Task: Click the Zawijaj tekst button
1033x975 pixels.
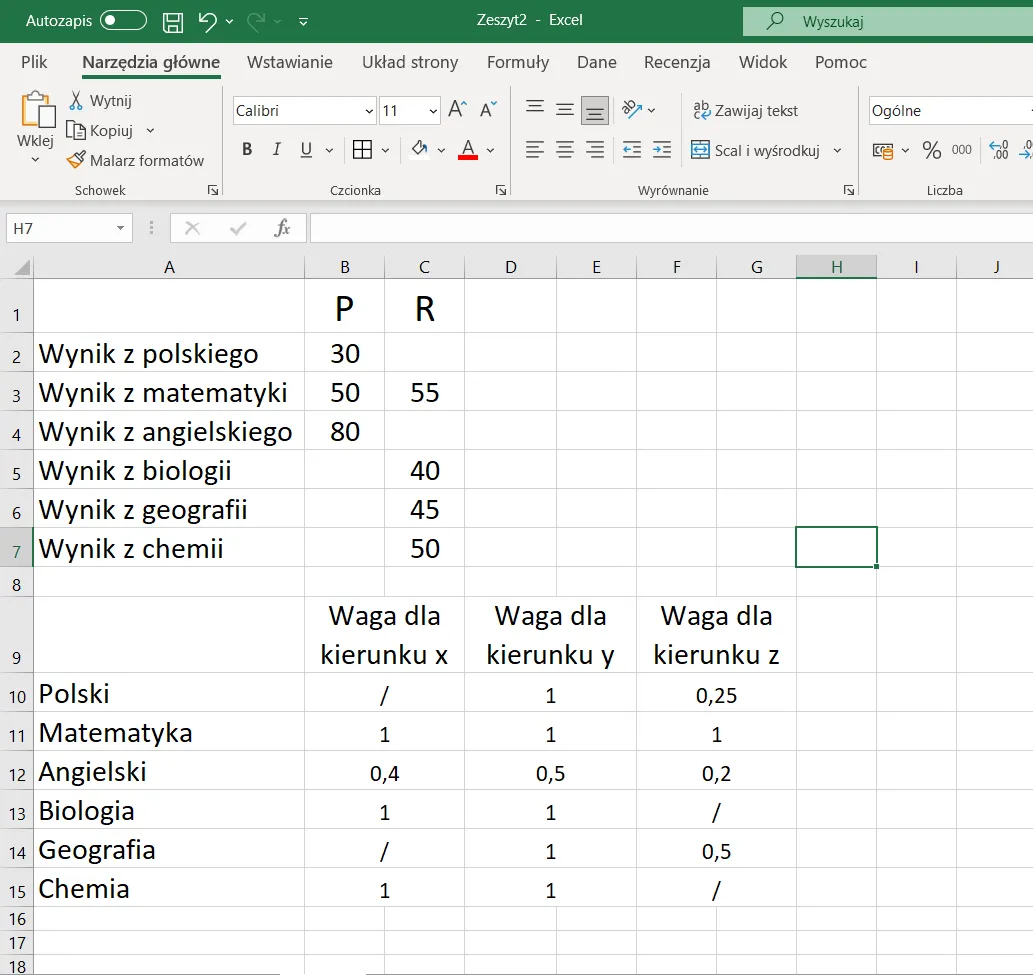Action: coord(745,111)
